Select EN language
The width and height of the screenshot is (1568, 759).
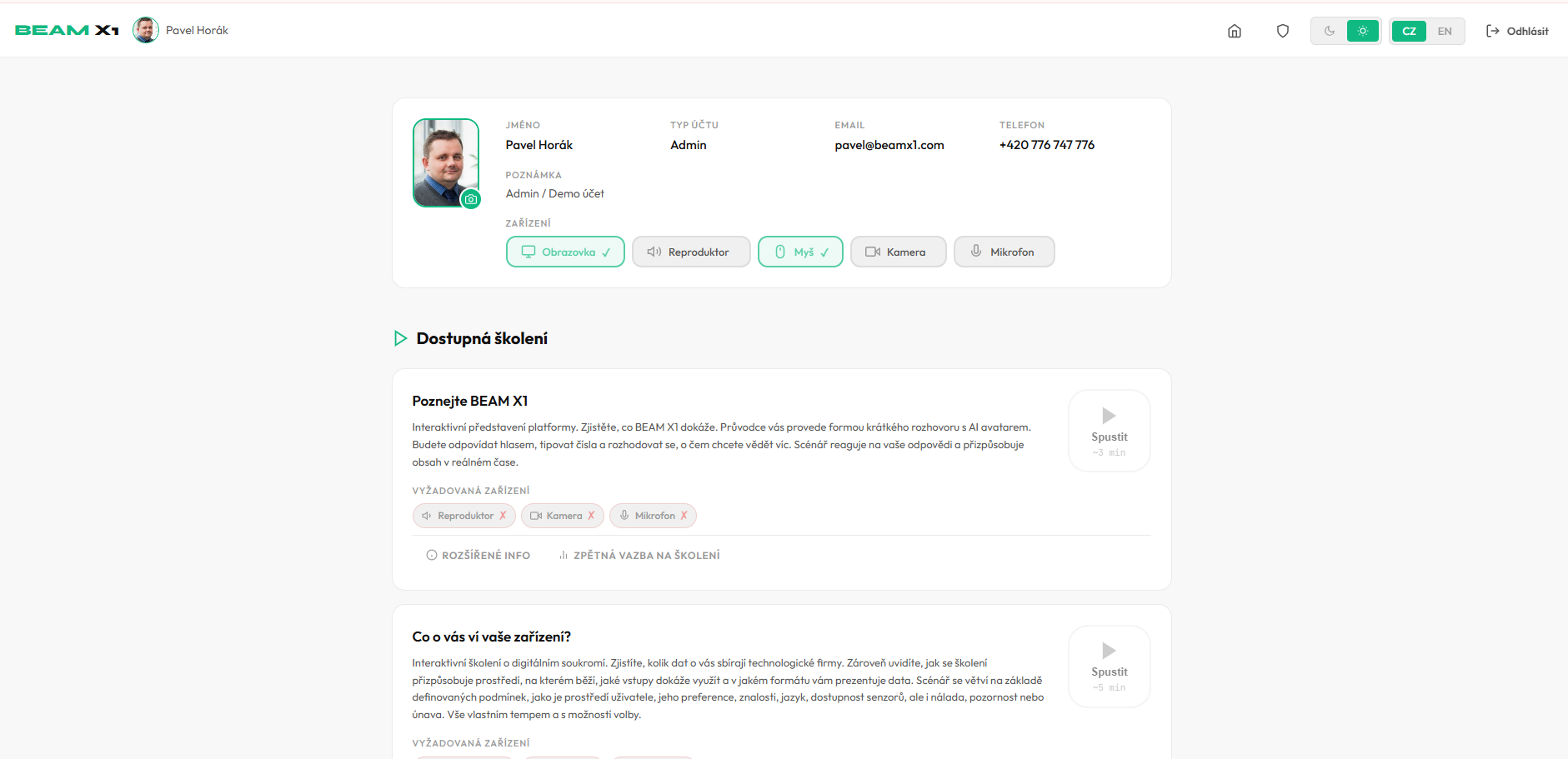point(1445,31)
